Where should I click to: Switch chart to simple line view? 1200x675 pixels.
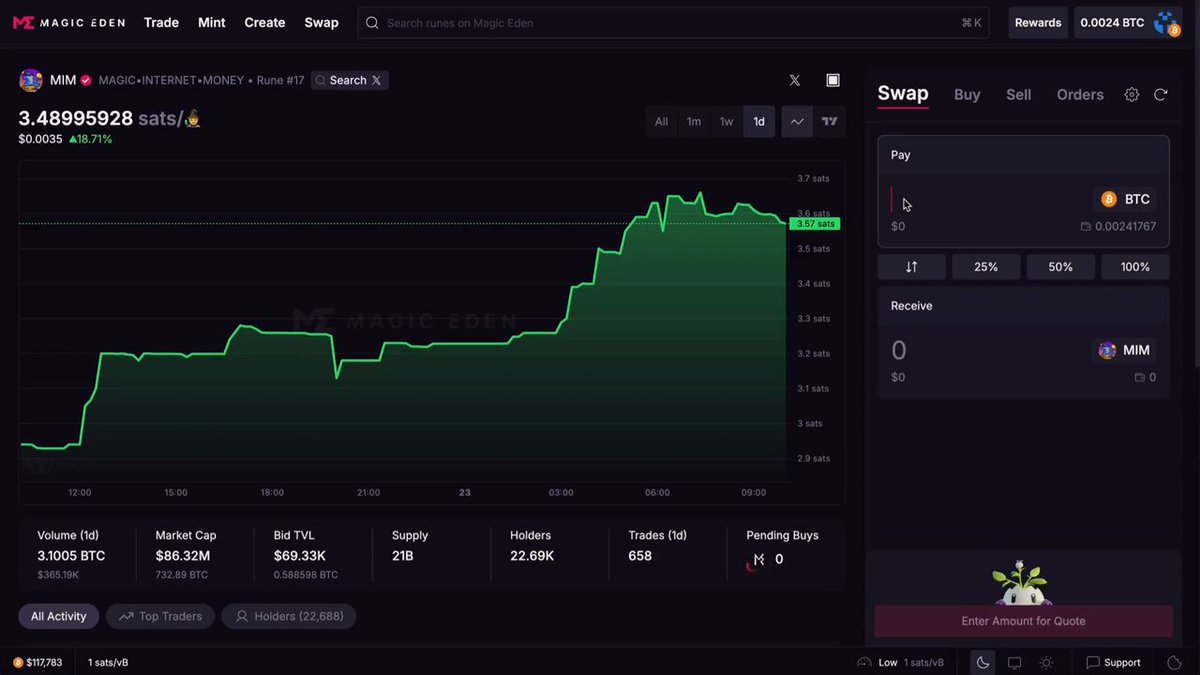(x=797, y=121)
